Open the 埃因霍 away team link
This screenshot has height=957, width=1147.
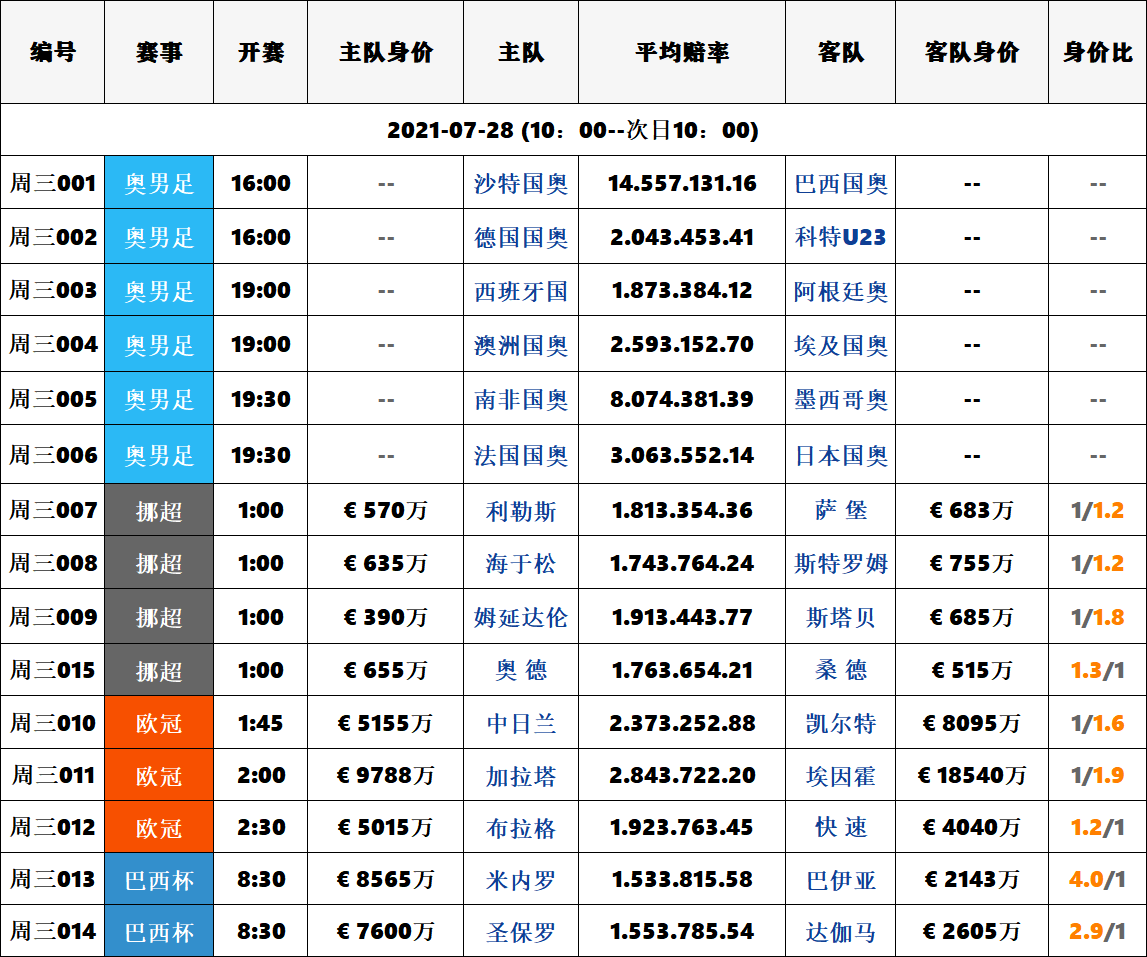point(840,776)
